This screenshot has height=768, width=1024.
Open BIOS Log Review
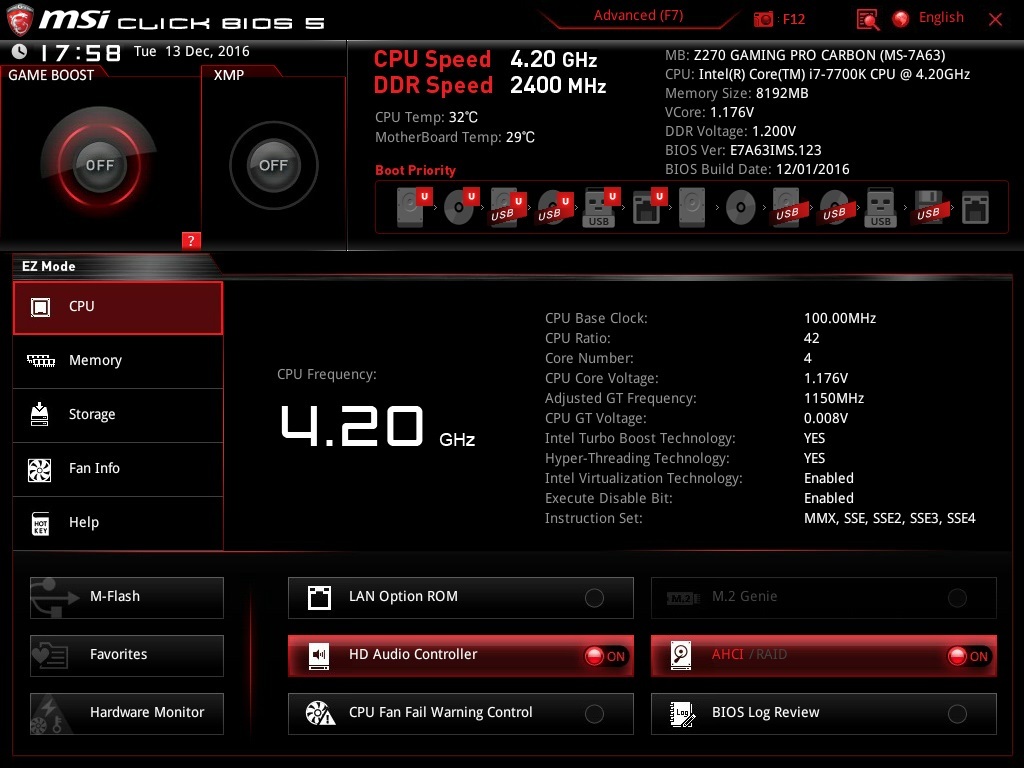(x=822, y=713)
